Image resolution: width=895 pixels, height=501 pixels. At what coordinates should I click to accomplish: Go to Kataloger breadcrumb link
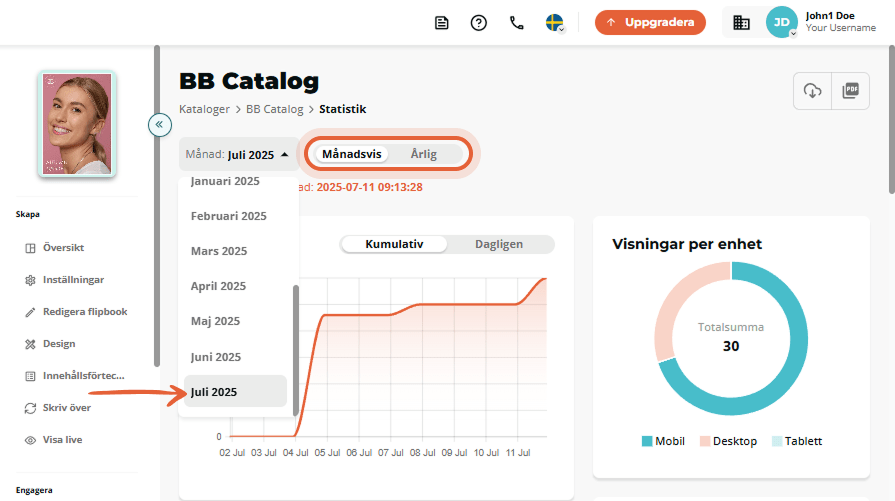point(204,109)
